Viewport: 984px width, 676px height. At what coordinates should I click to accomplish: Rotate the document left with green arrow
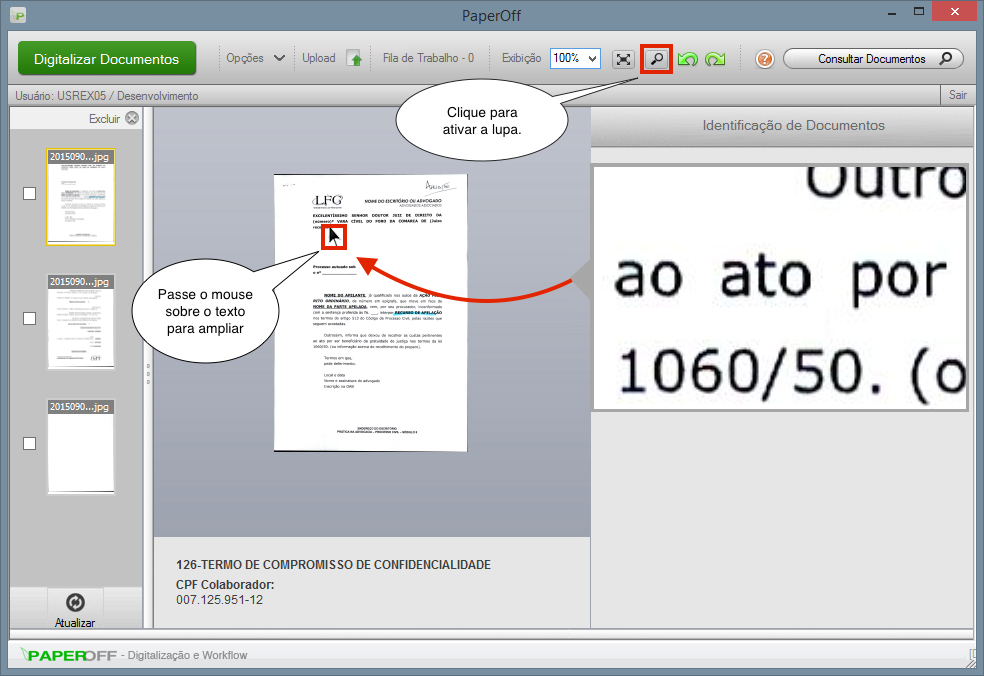pos(688,60)
